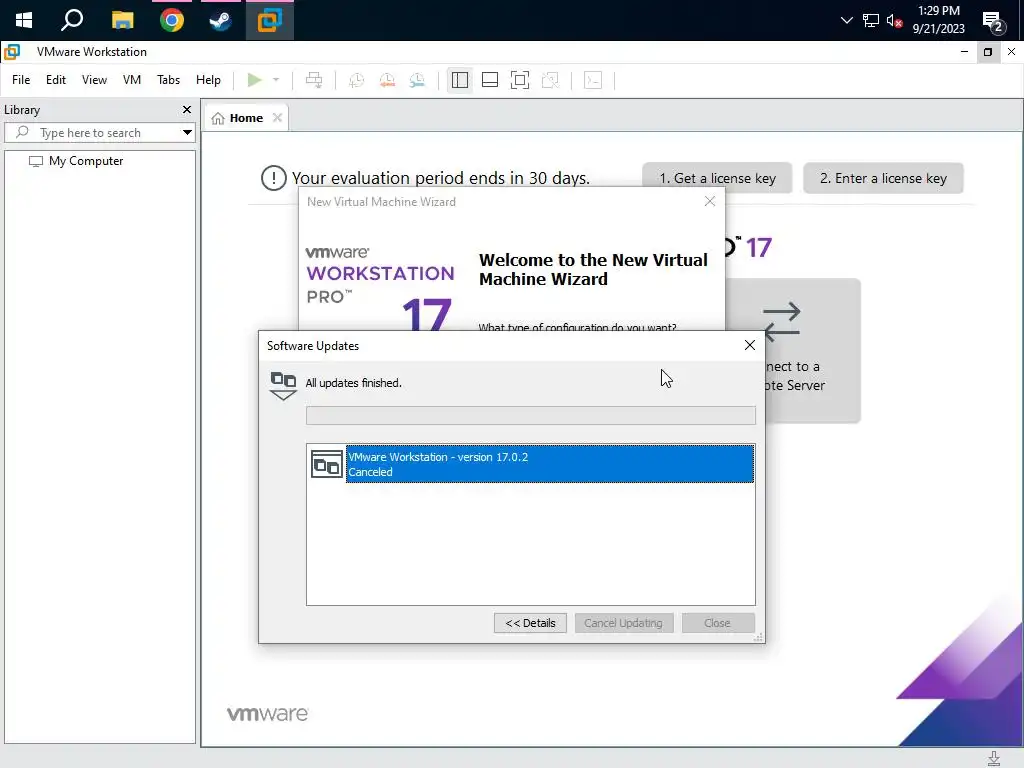Screen dimensions: 1024x768
Task: Enter full screen mode icon
Action: pos(520,80)
